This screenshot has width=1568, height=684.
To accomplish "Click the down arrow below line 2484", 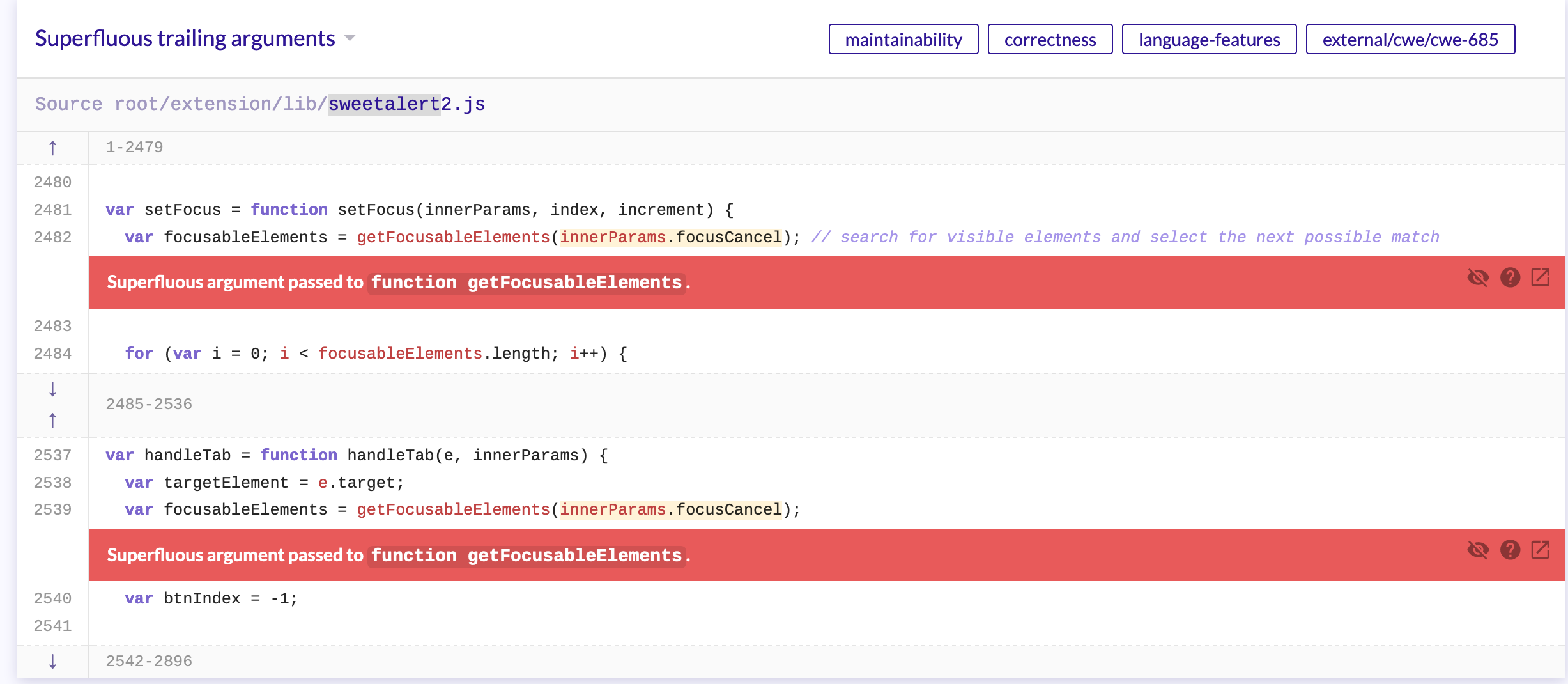I will pyautogui.click(x=52, y=388).
